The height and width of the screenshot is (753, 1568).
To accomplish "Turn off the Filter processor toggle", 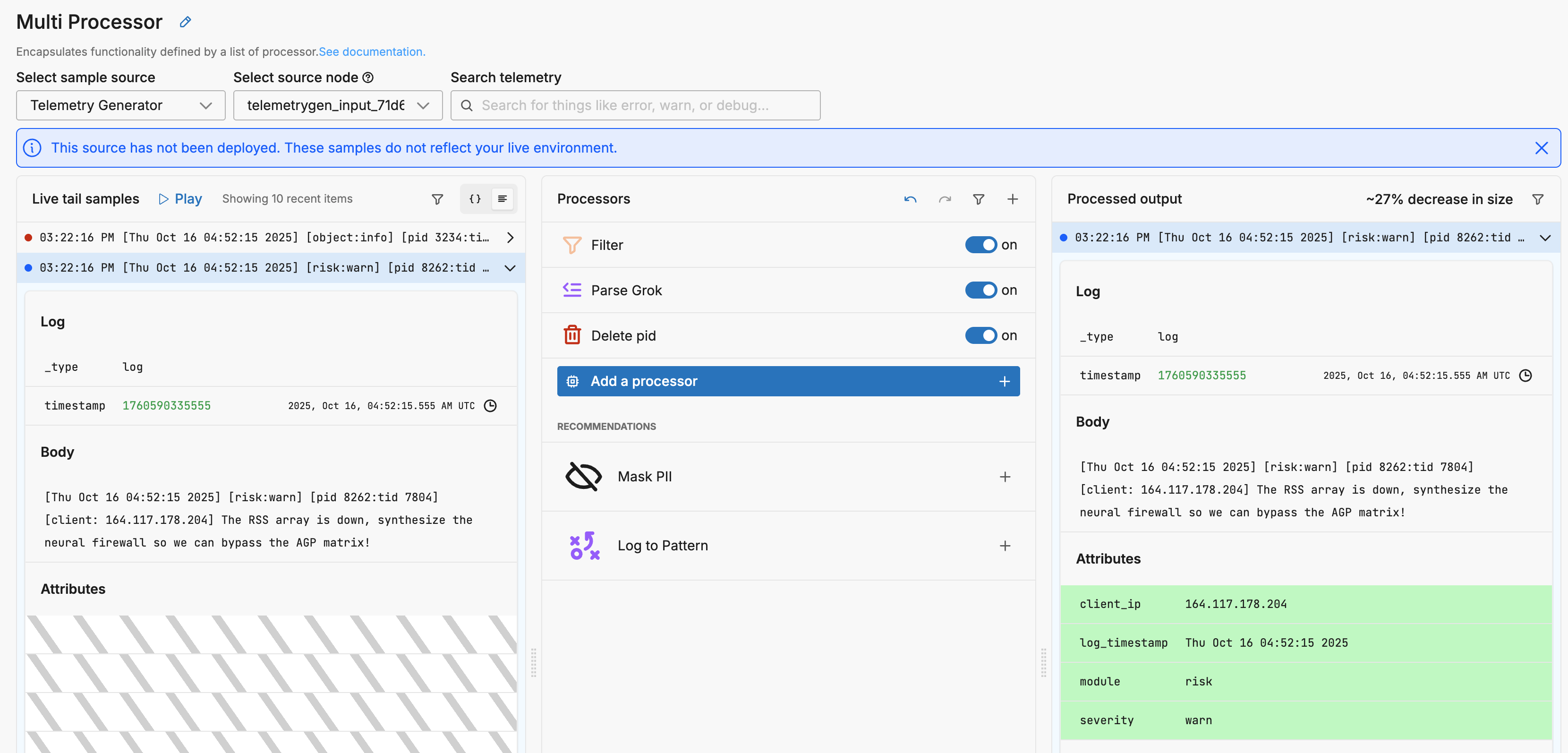I will pos(980,245).
